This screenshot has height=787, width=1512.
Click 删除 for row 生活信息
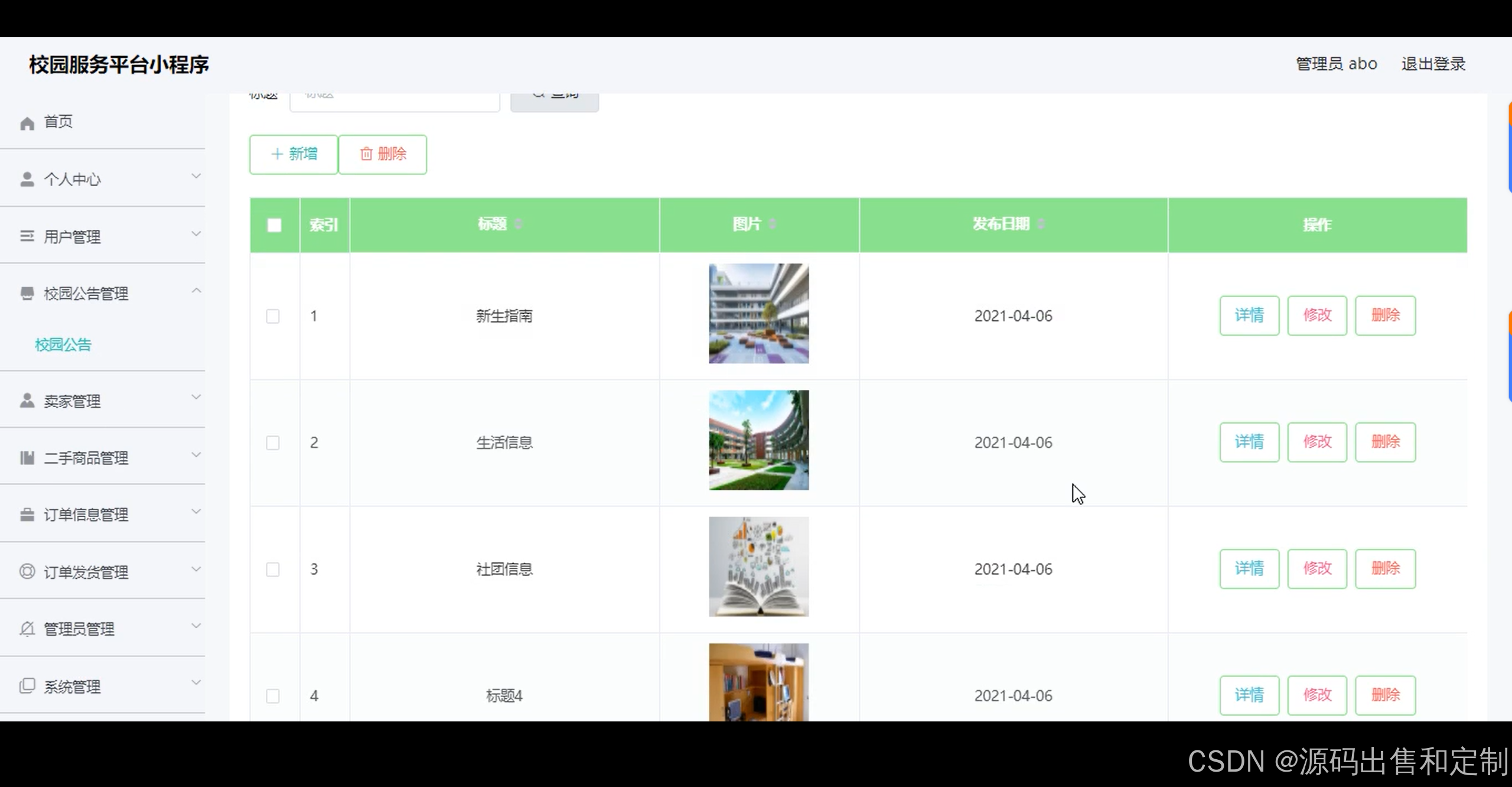[1386, 442]
